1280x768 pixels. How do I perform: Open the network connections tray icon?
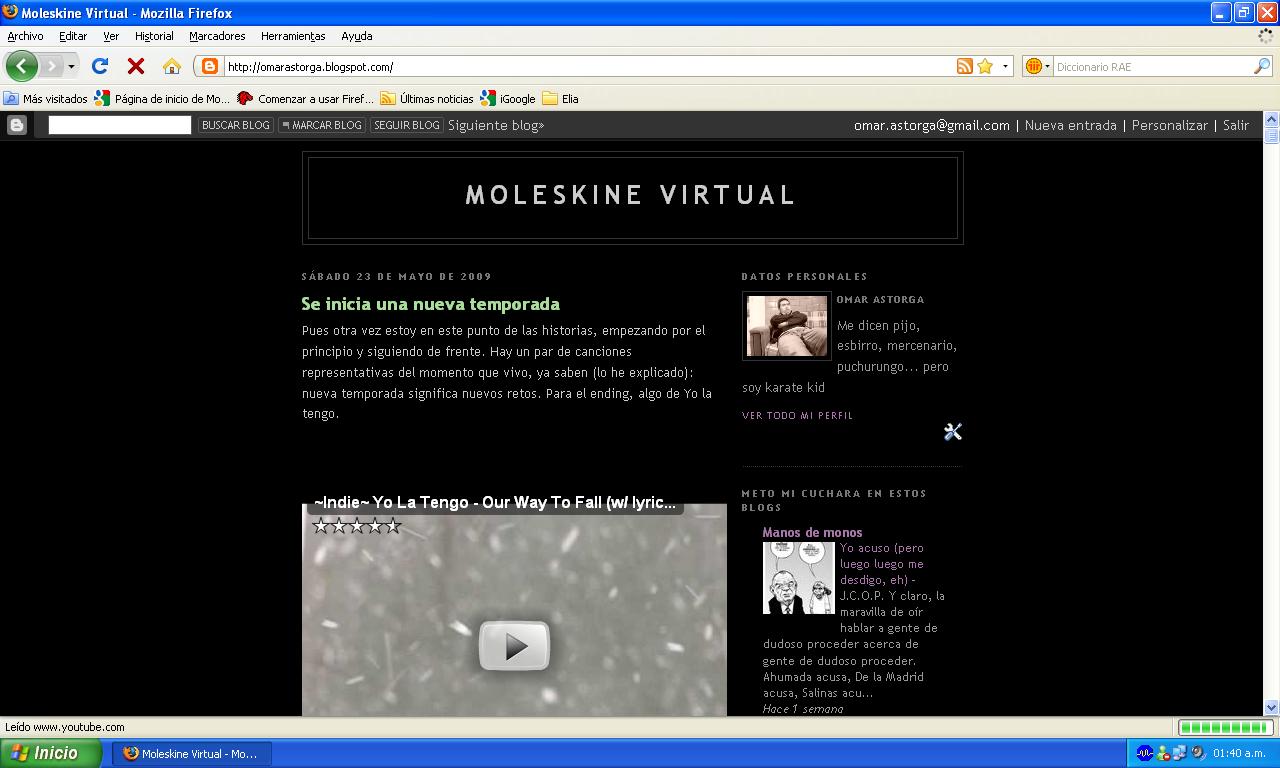(x=1180, y=753)
